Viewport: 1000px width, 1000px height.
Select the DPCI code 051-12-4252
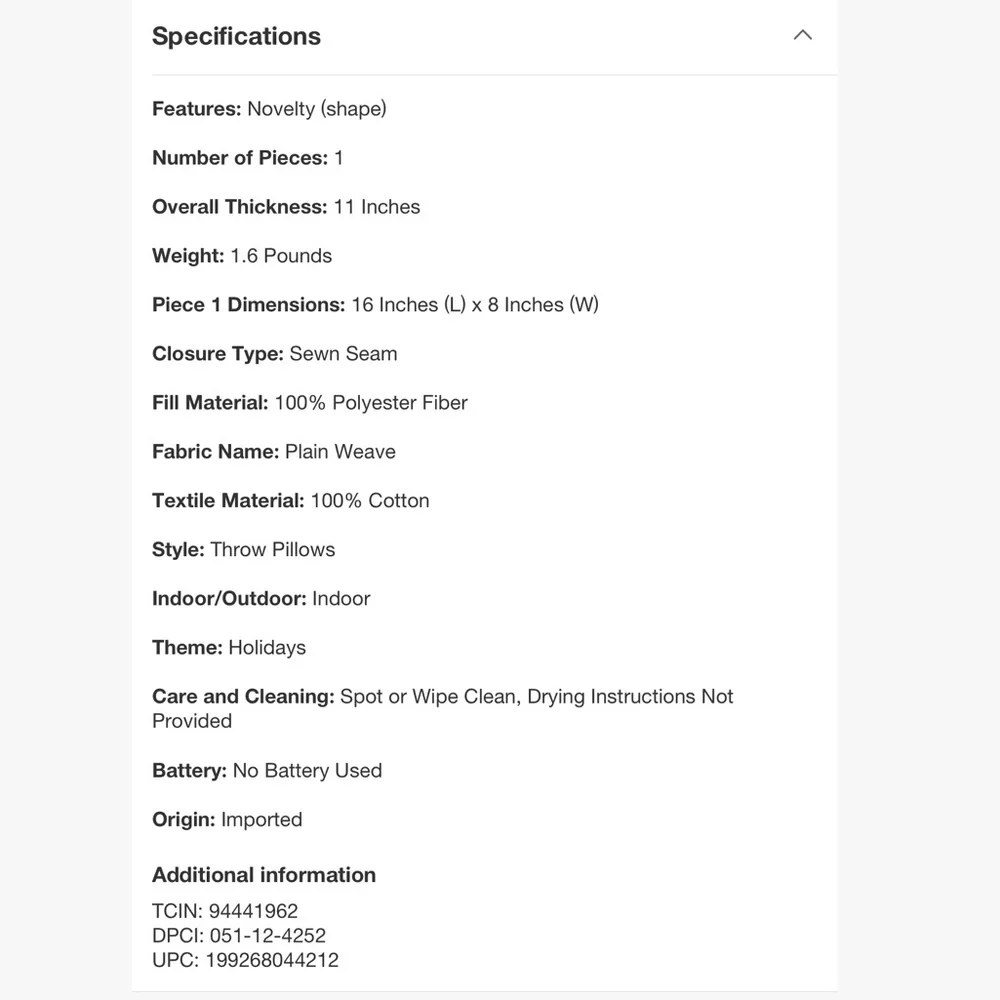point(267,936)
